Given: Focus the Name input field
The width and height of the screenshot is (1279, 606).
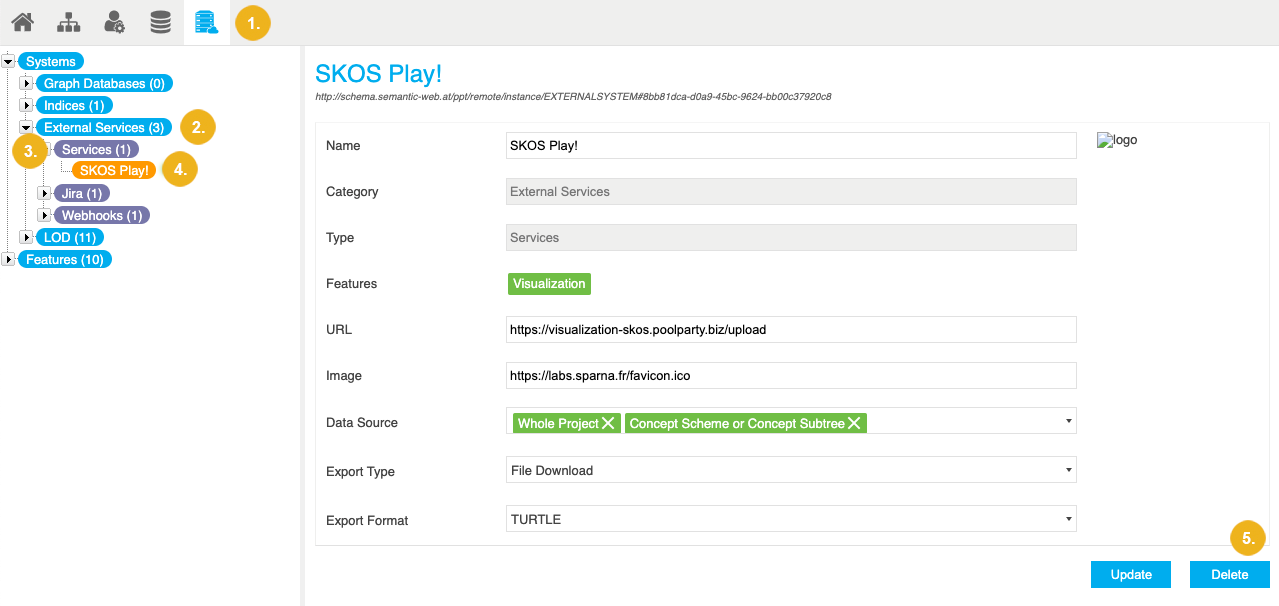Looking at the screenshot, I should point(792,145).
